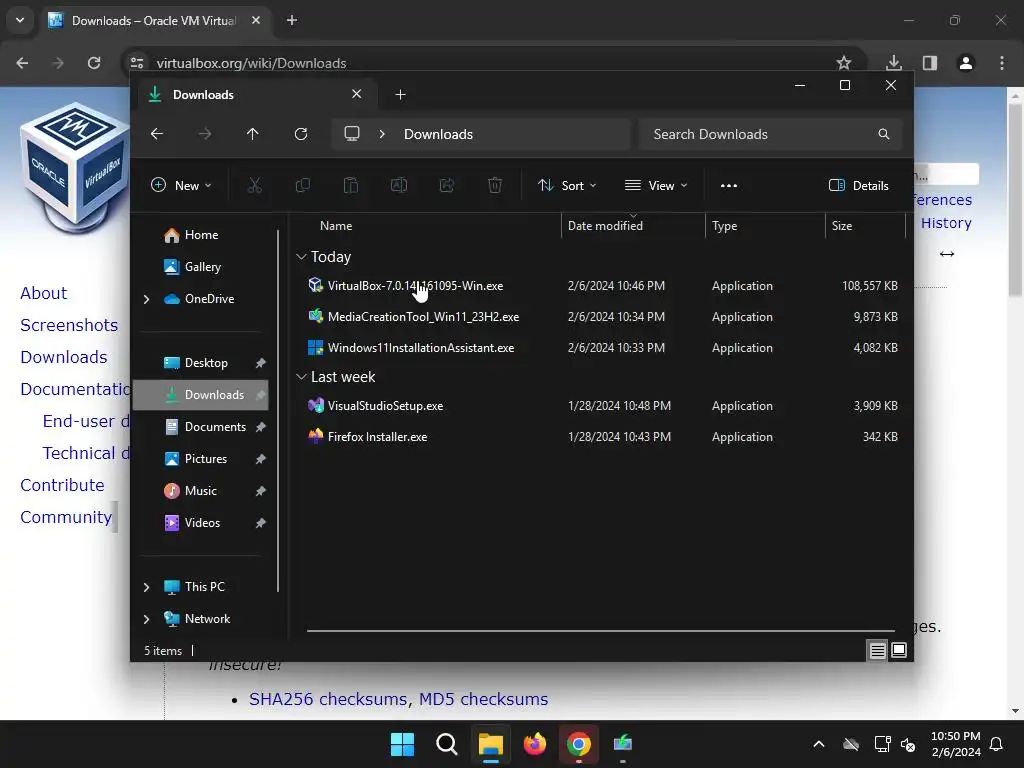
Task: Open Windows Start menu
Action: point(402,744)
